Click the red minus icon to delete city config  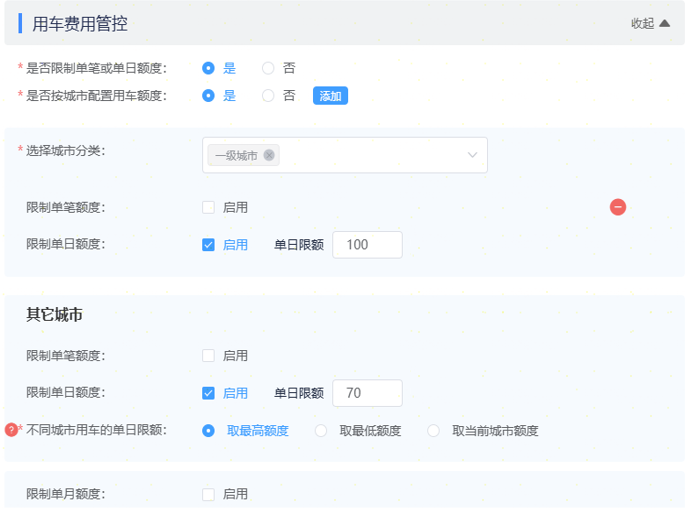point(618,207)
